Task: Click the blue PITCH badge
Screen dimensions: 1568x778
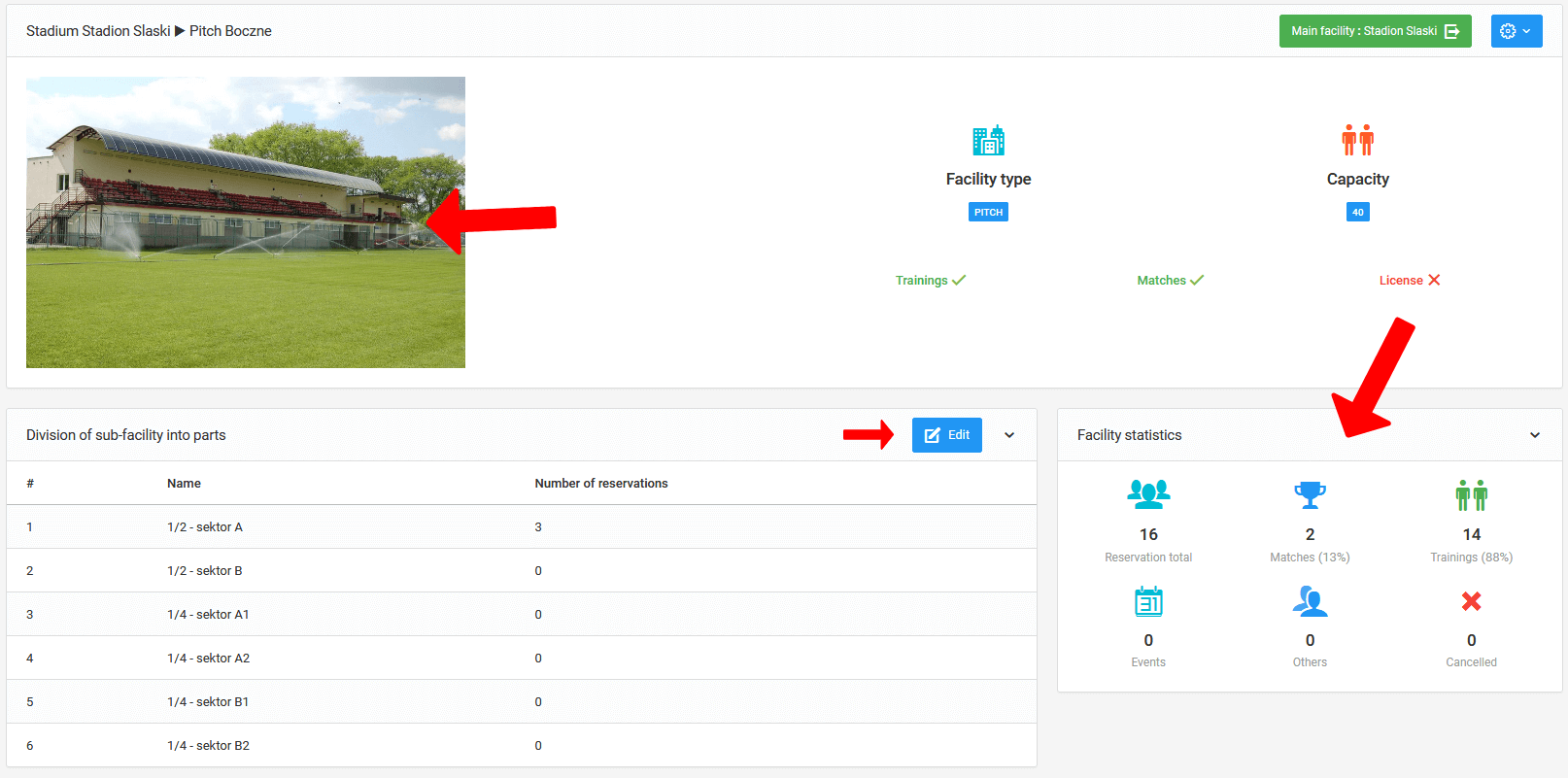Action: [988, 212]
